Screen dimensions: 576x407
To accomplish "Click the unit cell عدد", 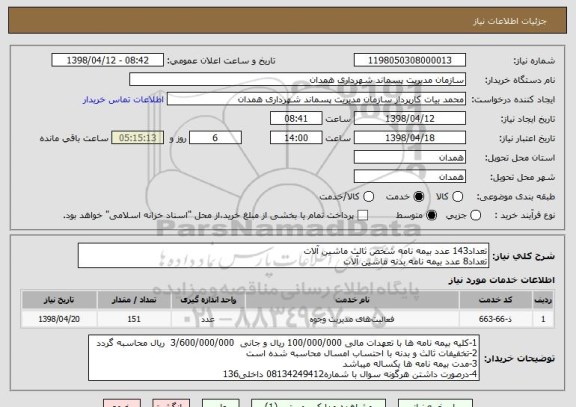I will click(208, 319).
